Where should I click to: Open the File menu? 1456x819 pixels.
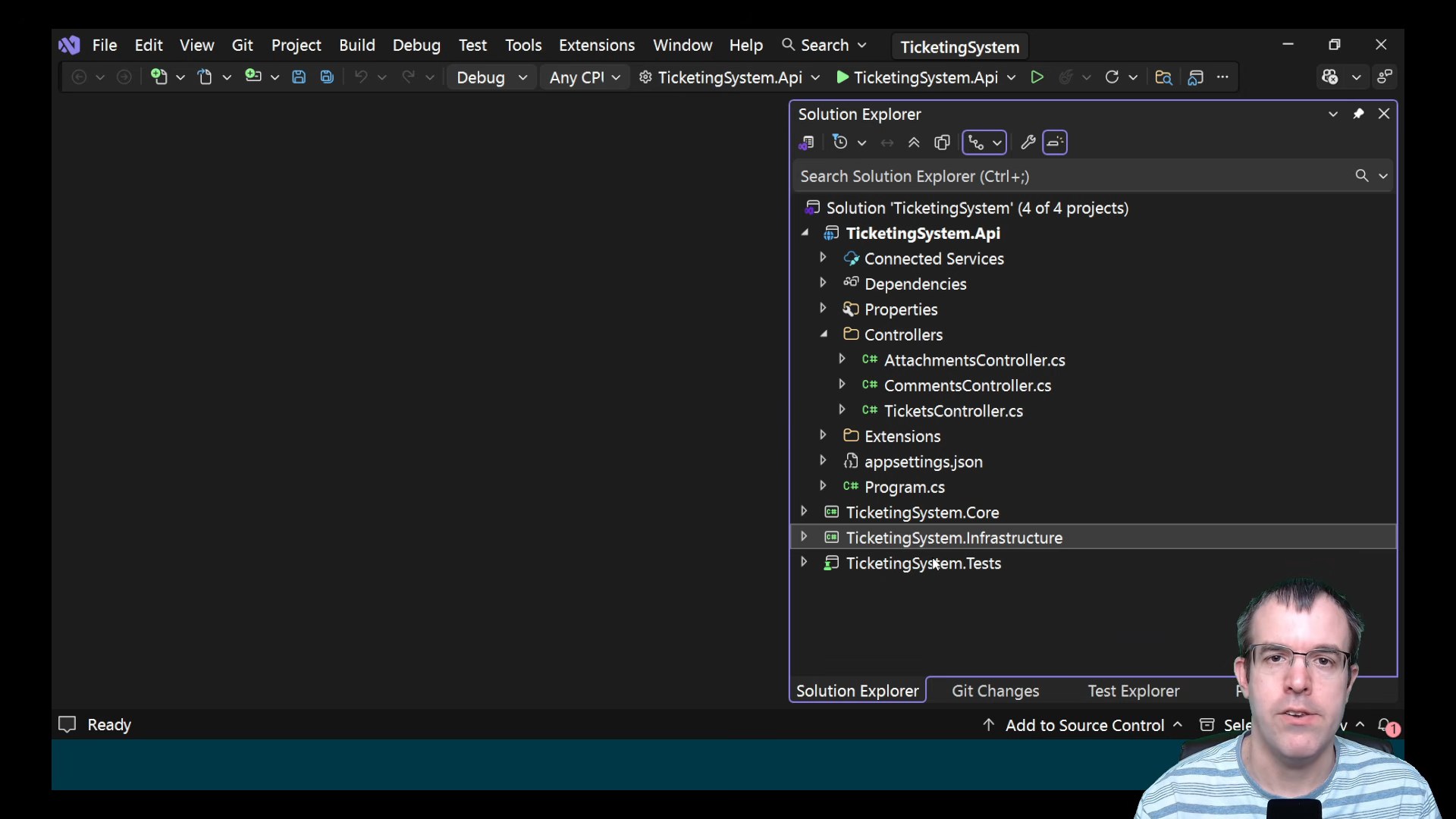[105, 45]
